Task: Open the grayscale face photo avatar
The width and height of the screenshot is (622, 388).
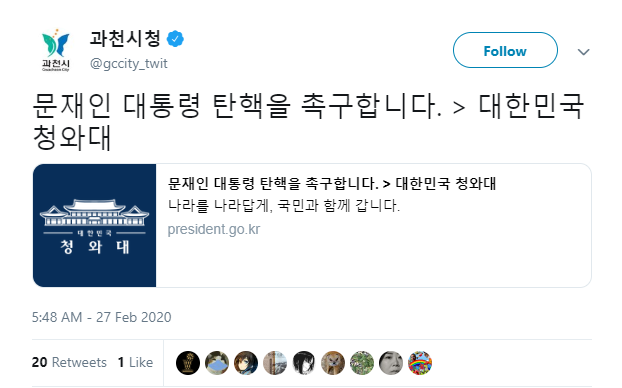Action: tap(391, 363)
